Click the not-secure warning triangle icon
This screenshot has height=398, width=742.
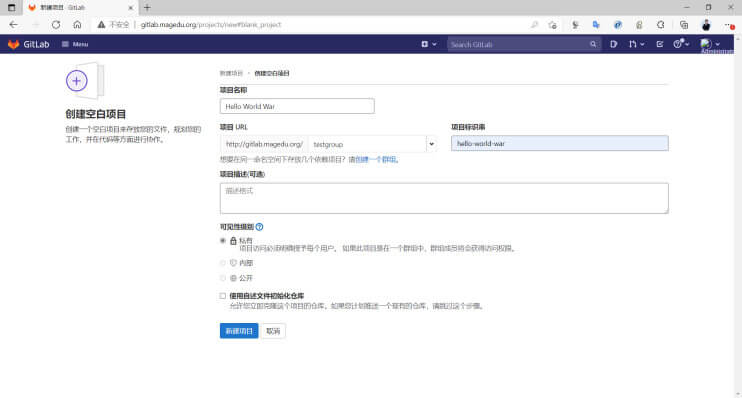tap(101, 25)
